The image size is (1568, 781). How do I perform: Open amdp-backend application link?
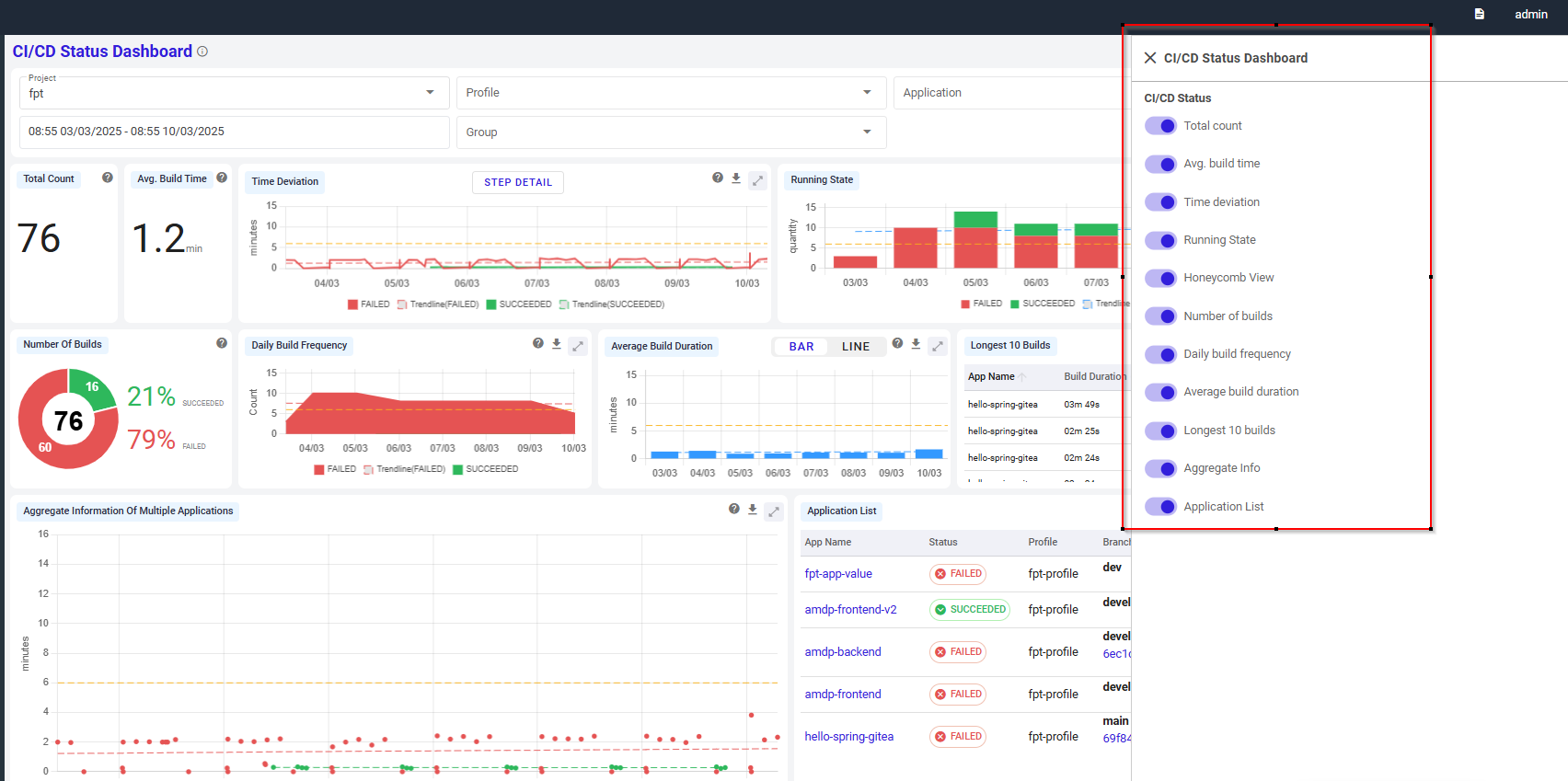point(843,652)
